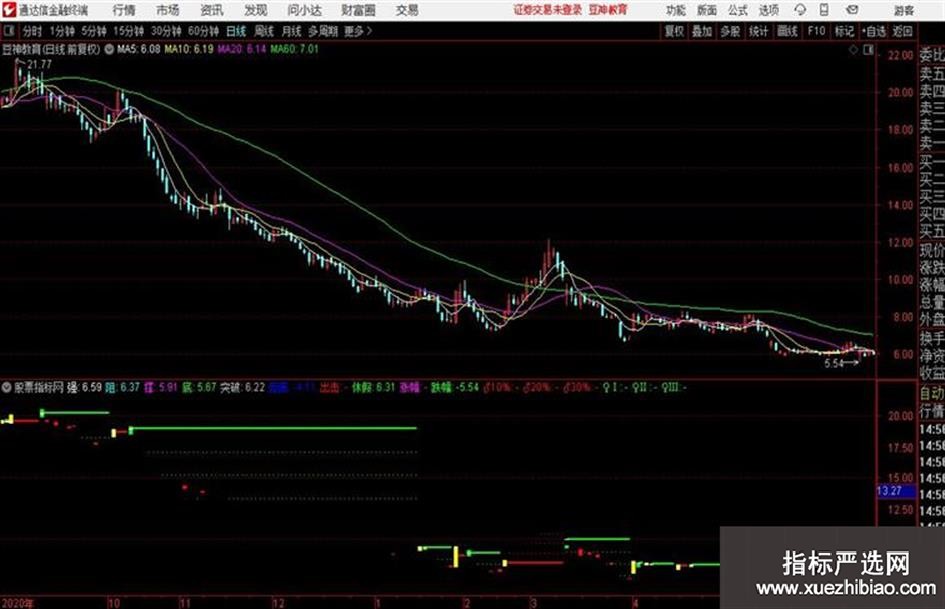945x609 pixels.
Task: Expand the 更多 periods list
Action: click(x=358, y=31)
